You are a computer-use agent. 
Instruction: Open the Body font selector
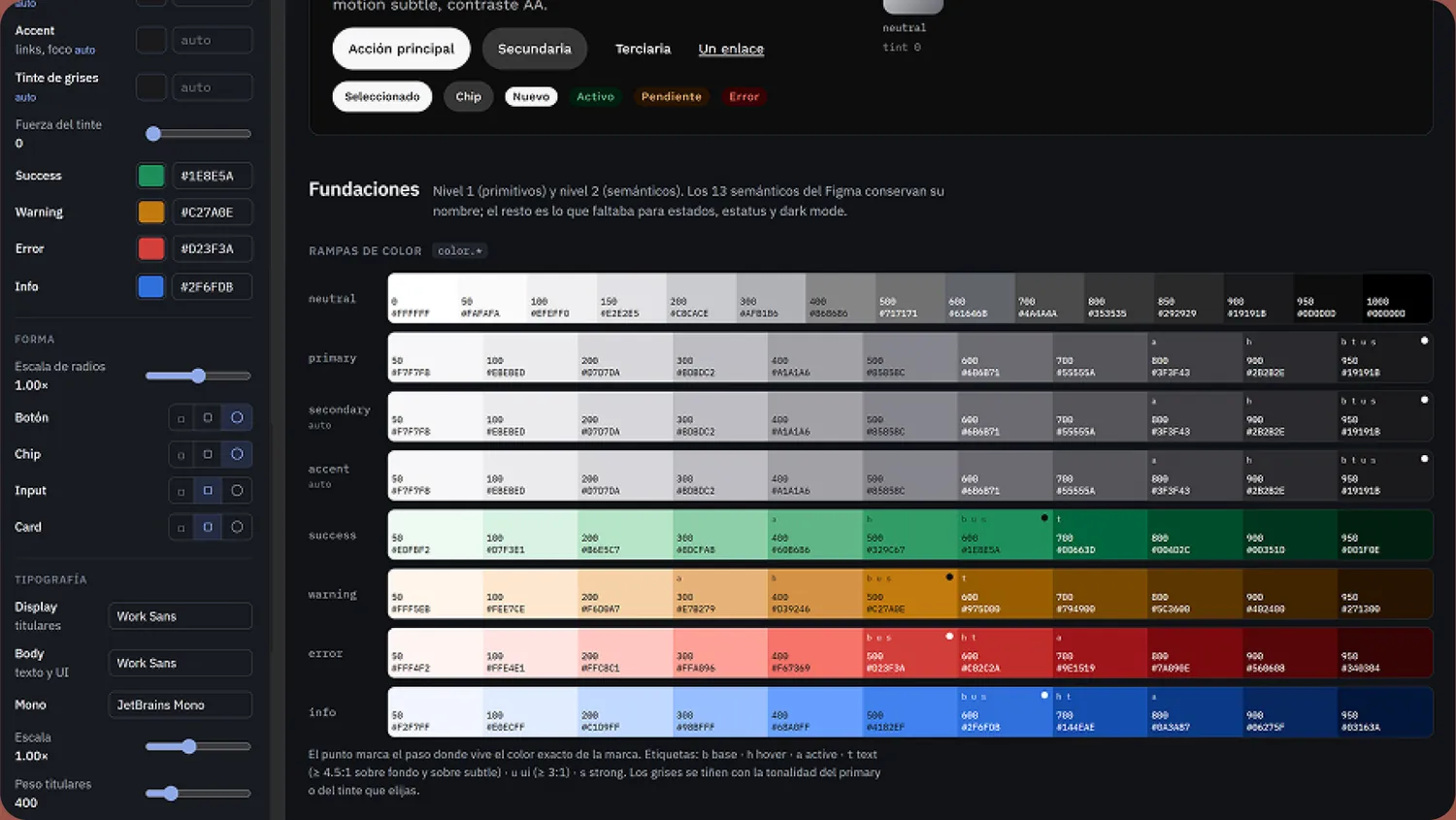coord(181,663)
